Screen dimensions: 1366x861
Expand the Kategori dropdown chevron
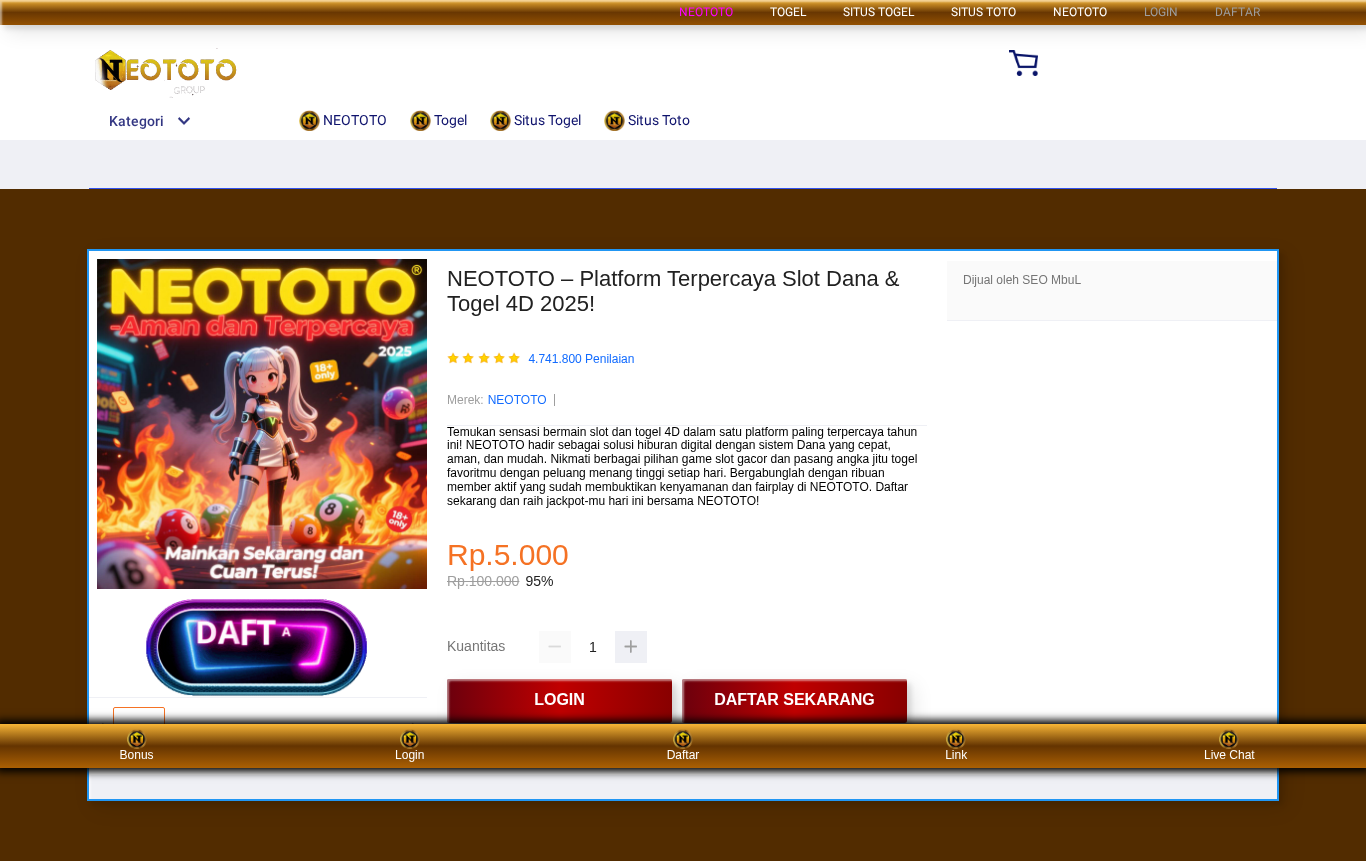pyautogui.click(x=184, y=121)
